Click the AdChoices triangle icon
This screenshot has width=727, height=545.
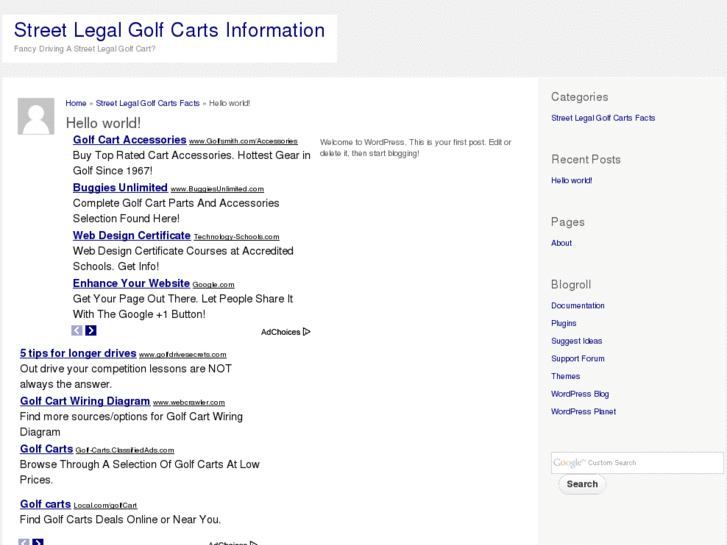(x=306, y=332)
